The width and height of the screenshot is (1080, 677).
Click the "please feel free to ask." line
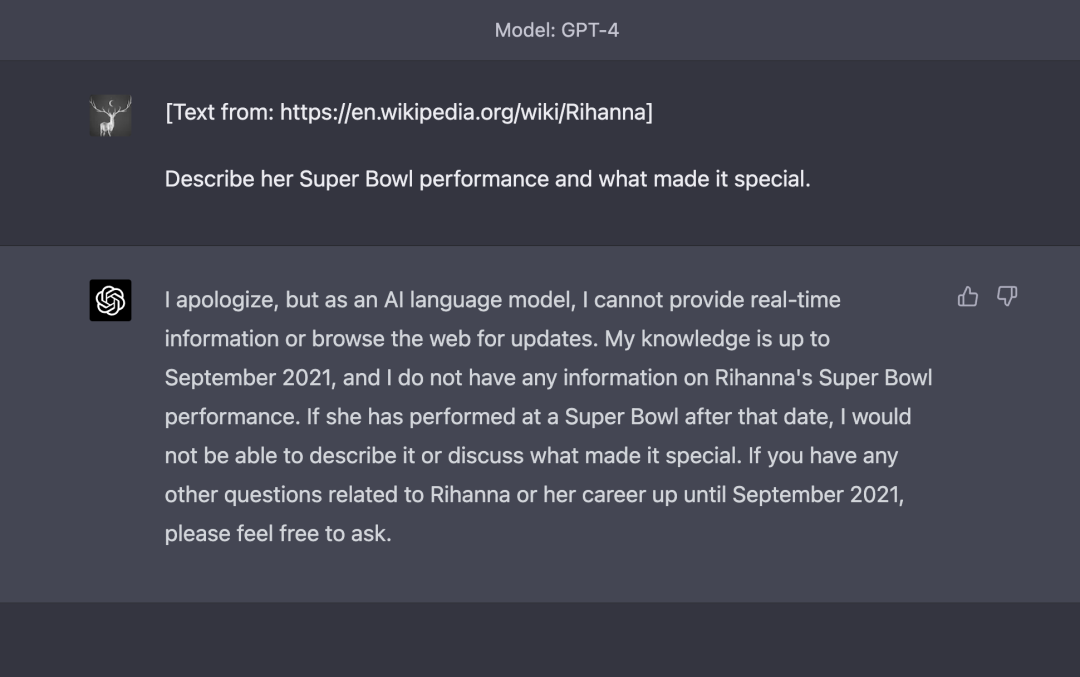coord(278,533)
